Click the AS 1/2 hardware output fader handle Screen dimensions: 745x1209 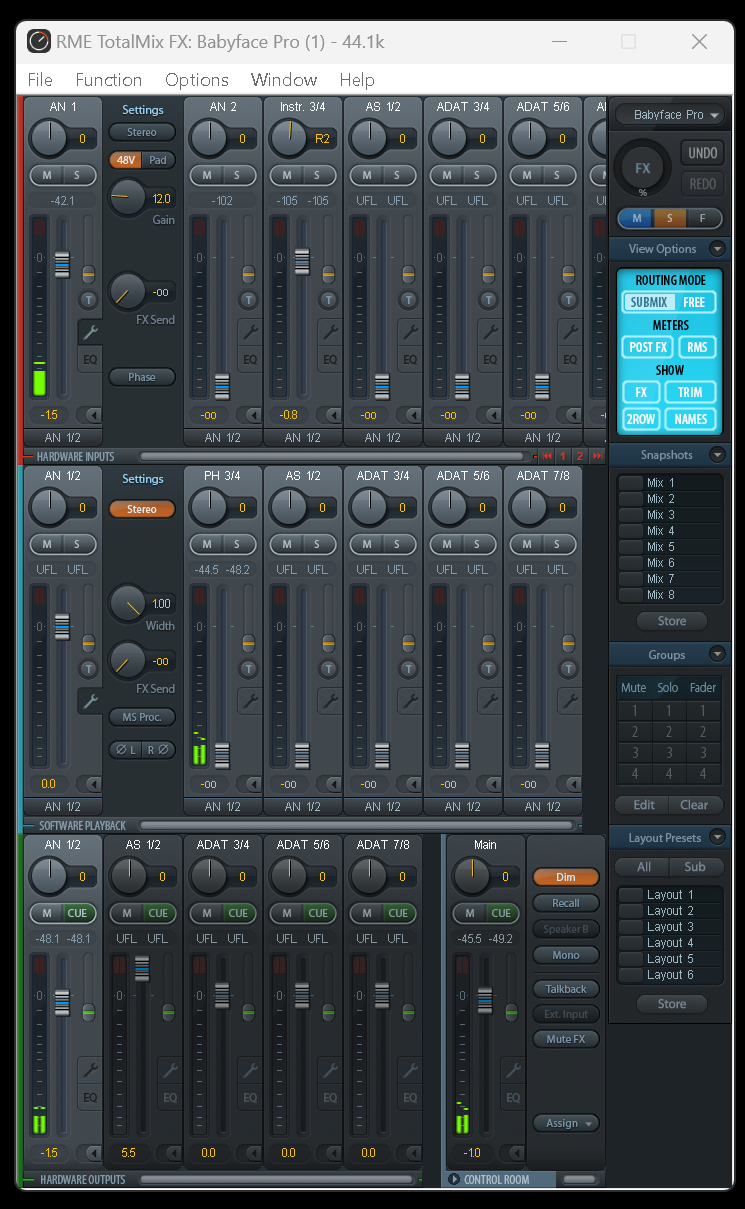pyautogui.click(x=142, y=969)
